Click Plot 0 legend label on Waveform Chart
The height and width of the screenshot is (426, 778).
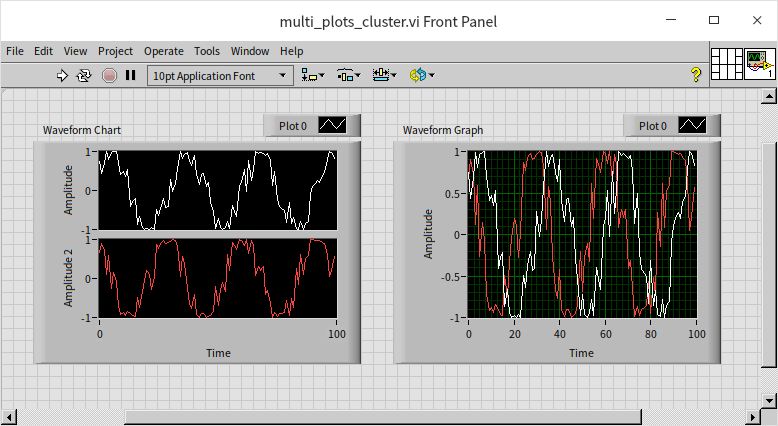(x=293, y=126)
